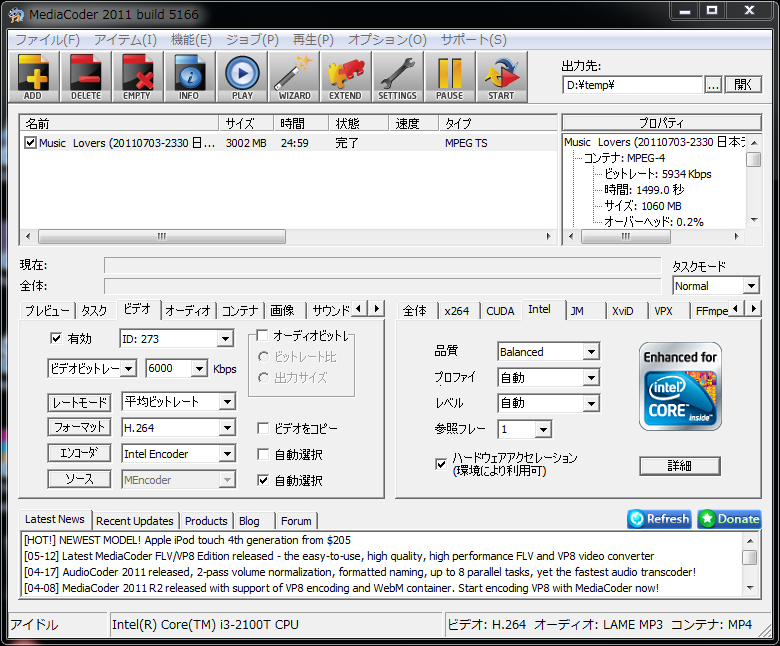Click the properties panel horizontal scrollbar thumb
The height and width of the screenshot is (646, 780).
pos(626,236)
